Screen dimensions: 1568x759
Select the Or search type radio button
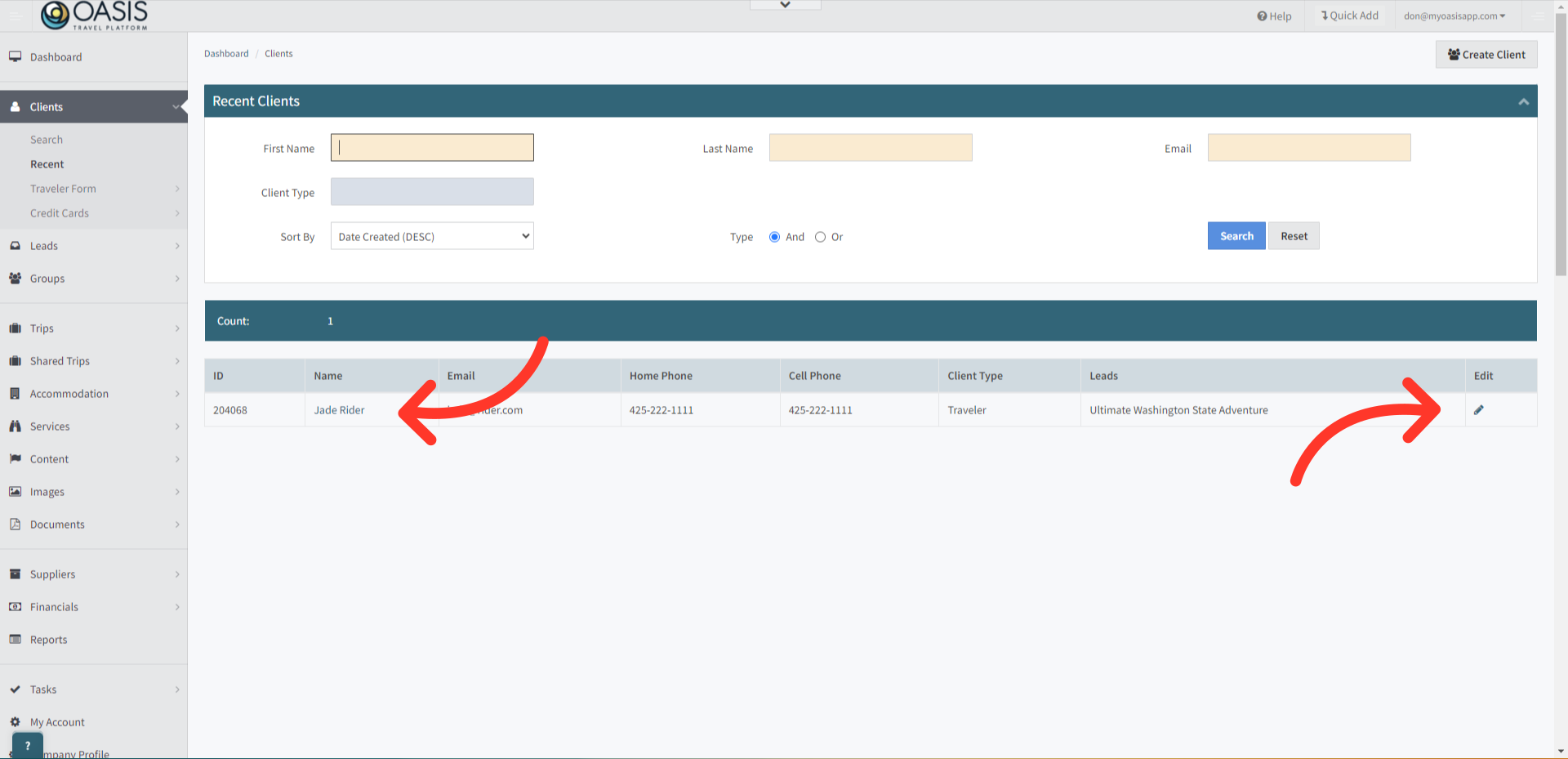[x=820, y=237]
